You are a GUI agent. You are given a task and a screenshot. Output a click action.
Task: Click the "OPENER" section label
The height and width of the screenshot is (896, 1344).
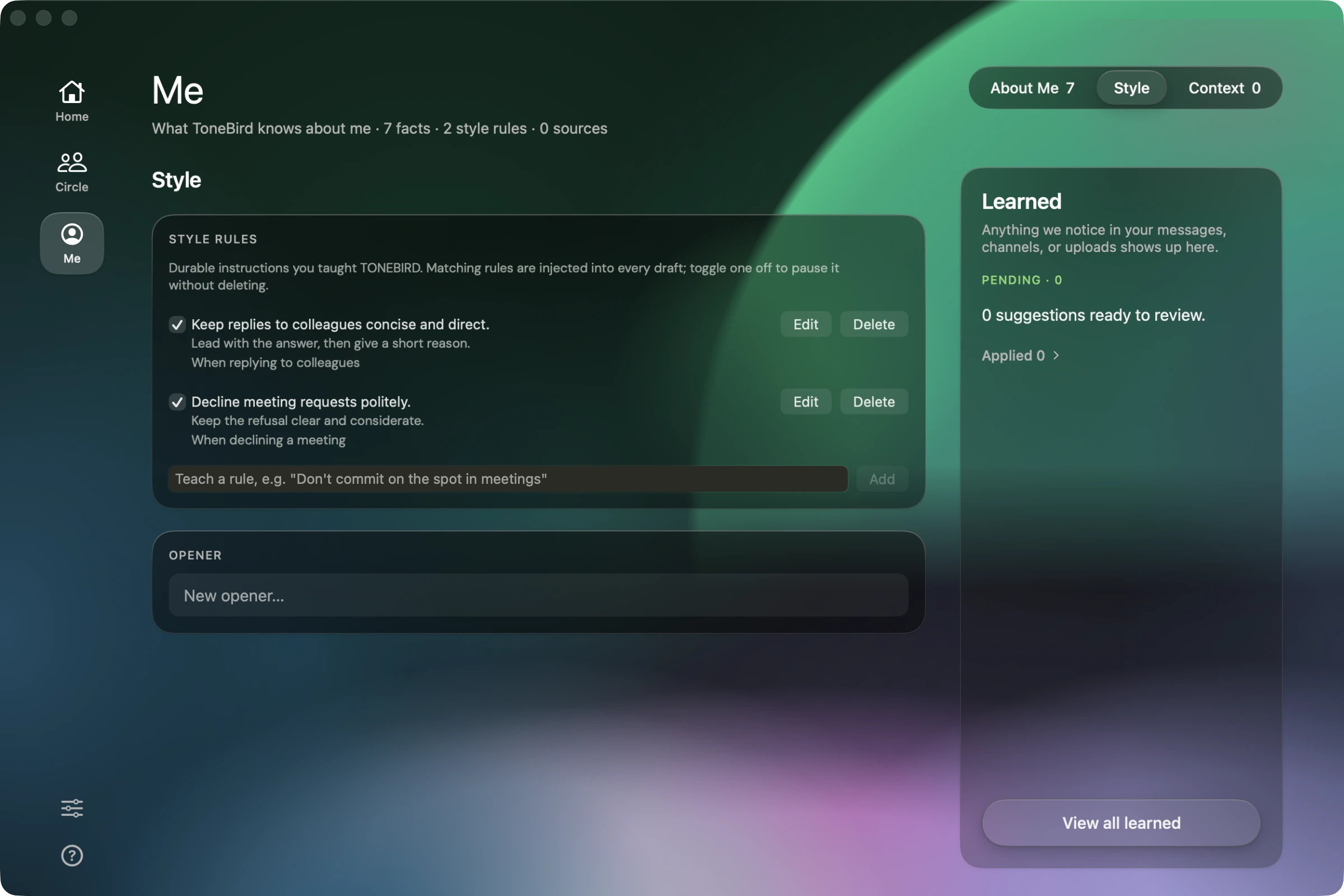tap(195, 555)
